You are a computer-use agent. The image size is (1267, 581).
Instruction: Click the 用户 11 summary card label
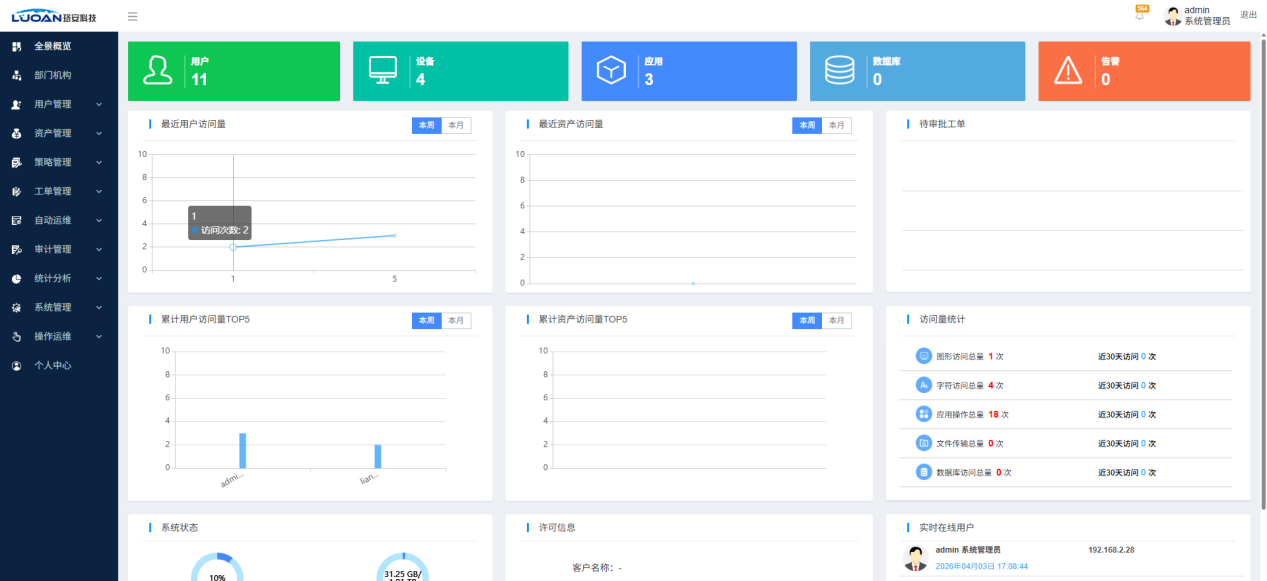[x=200, y=71]
